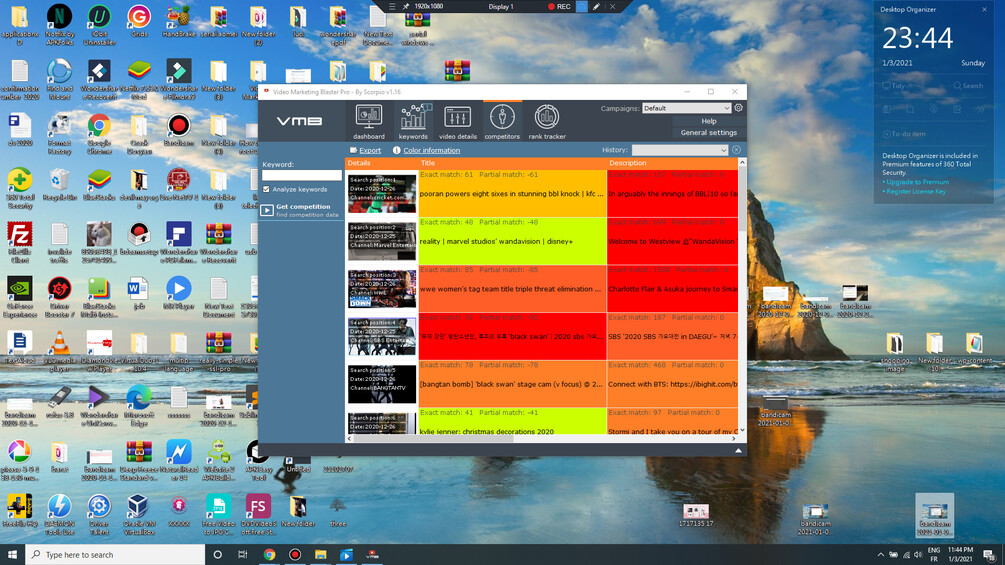Open the dashboard tab in VMB
Viewport: 1005px width, 565px height.
(x=369, y=120)
